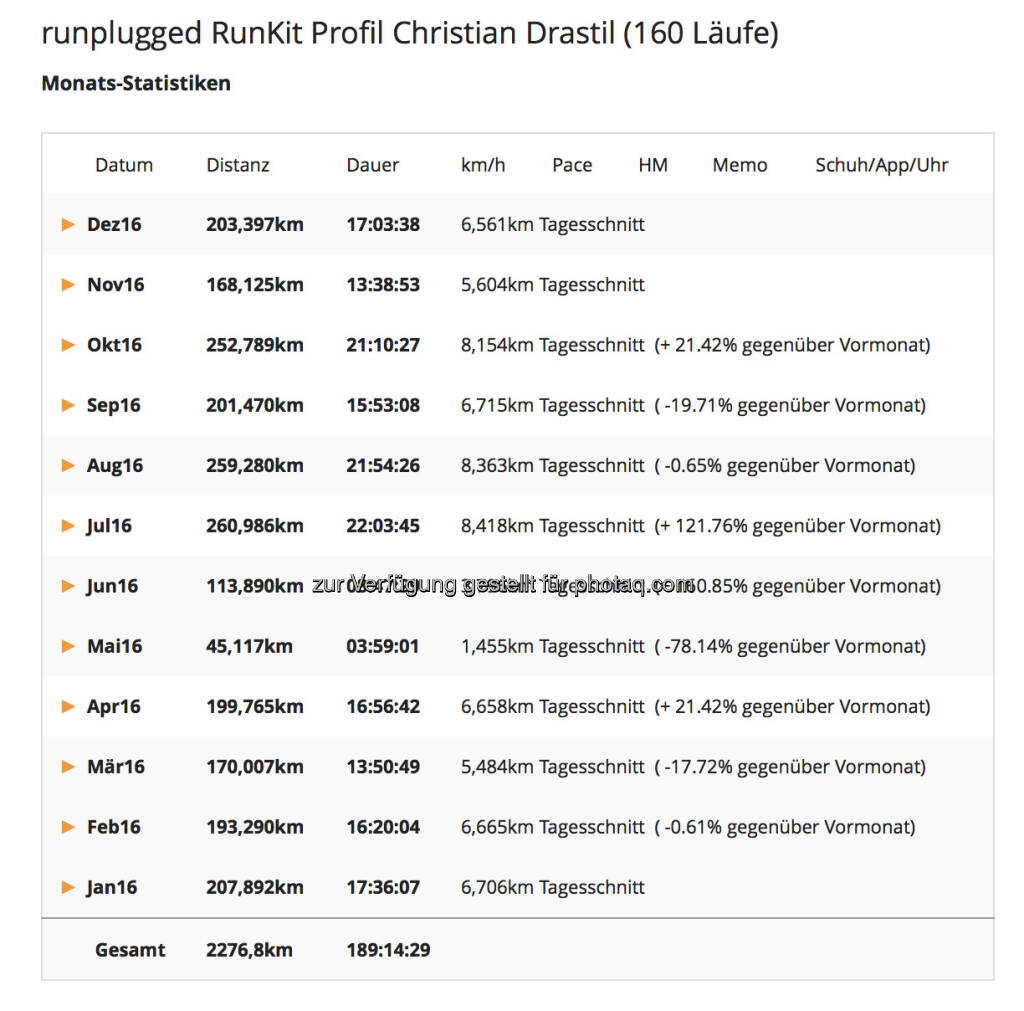Image resolution: width=1024 pixels, height=1011 pixels.
Task: Click the Jul16 orange arrow icon
Action: pos(68,525)
